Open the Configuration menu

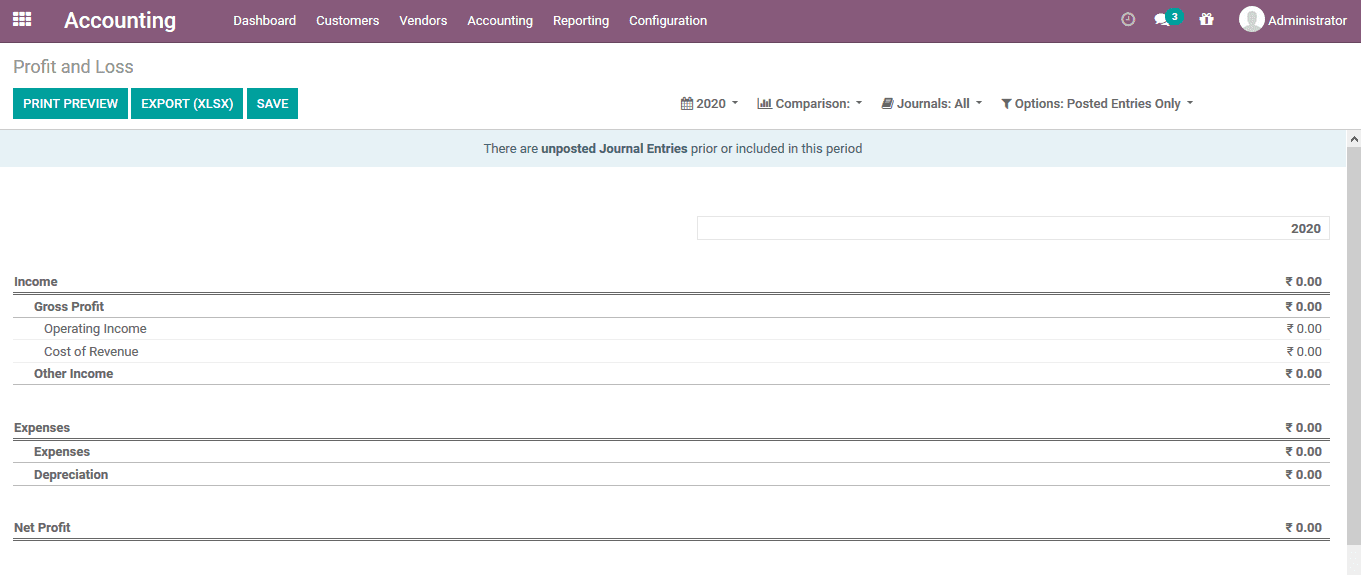click(x=668, y=20)
